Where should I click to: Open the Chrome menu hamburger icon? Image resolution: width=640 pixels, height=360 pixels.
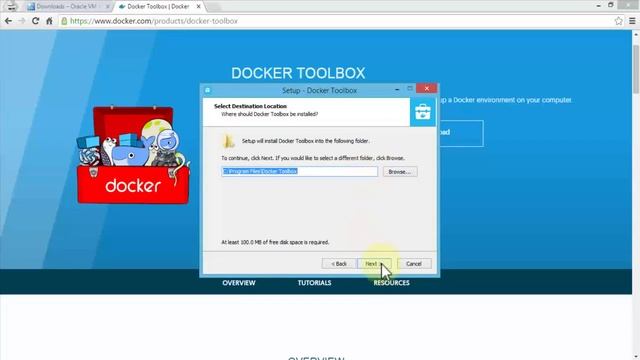(632, 21)
